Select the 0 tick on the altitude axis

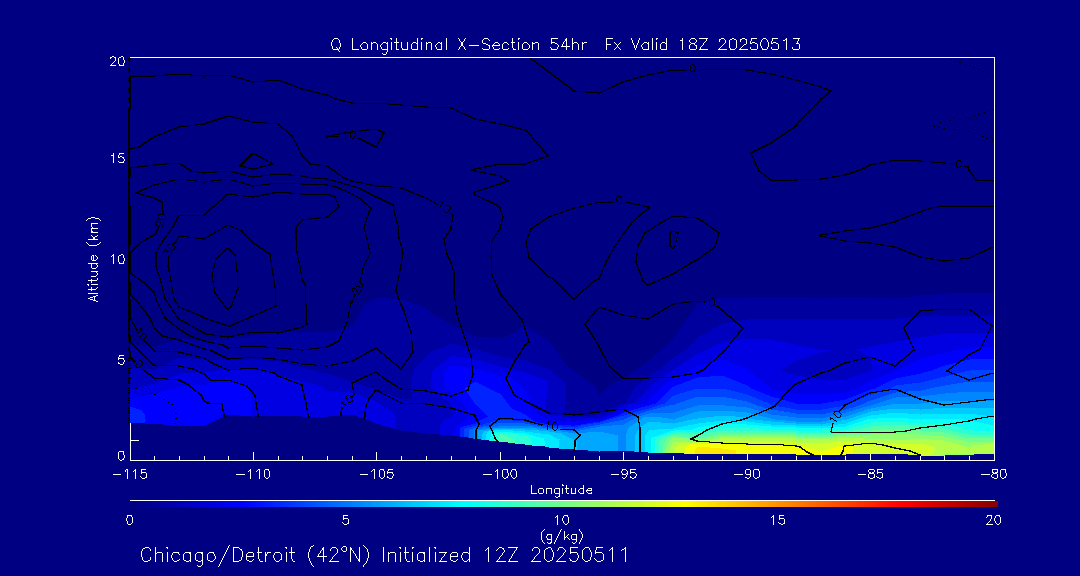coord(121,455)
